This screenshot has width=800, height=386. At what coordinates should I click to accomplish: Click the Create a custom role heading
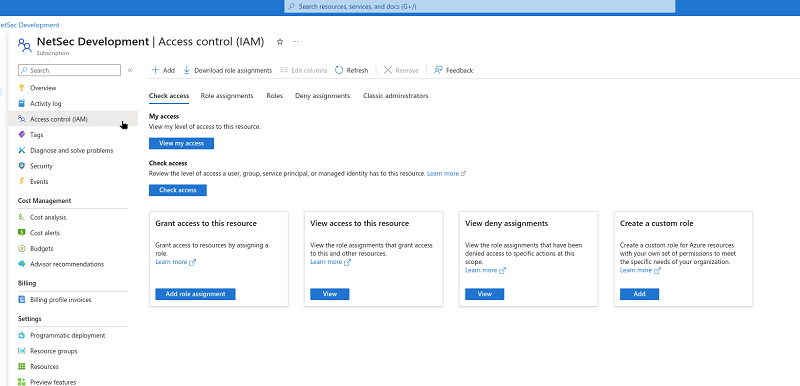[x=656, y=223]
